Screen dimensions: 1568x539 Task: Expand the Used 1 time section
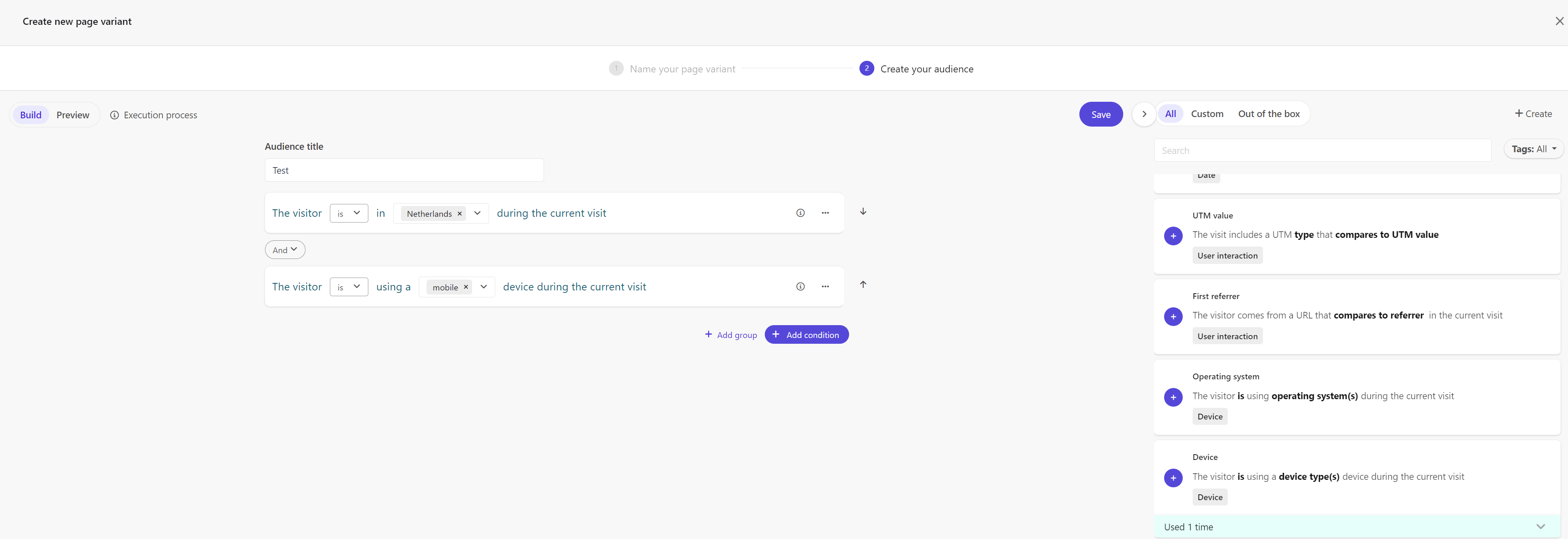coord(1540,527)
